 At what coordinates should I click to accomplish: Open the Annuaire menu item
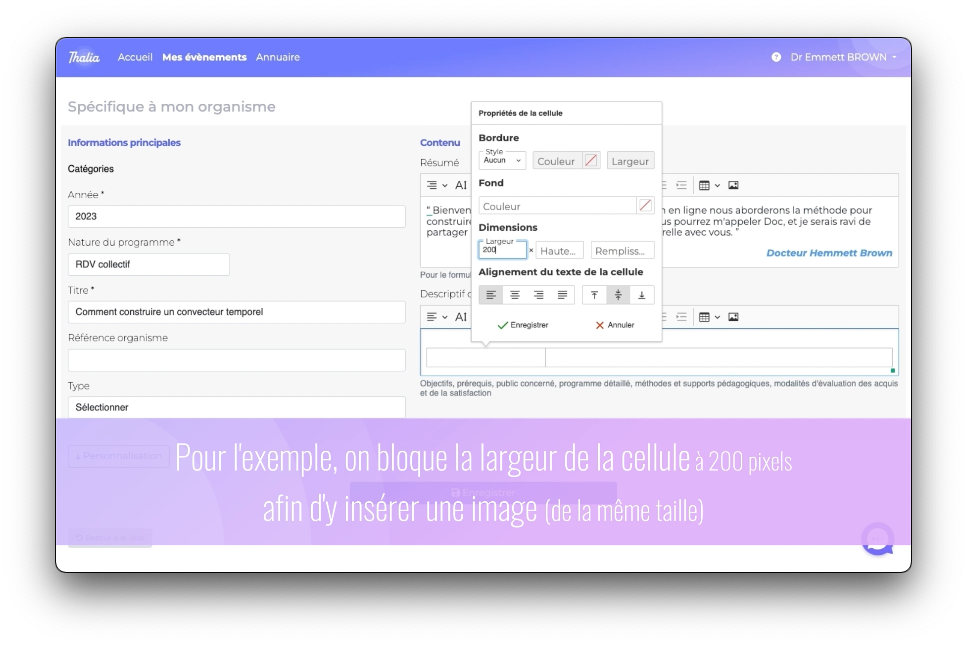click(278, 57)
